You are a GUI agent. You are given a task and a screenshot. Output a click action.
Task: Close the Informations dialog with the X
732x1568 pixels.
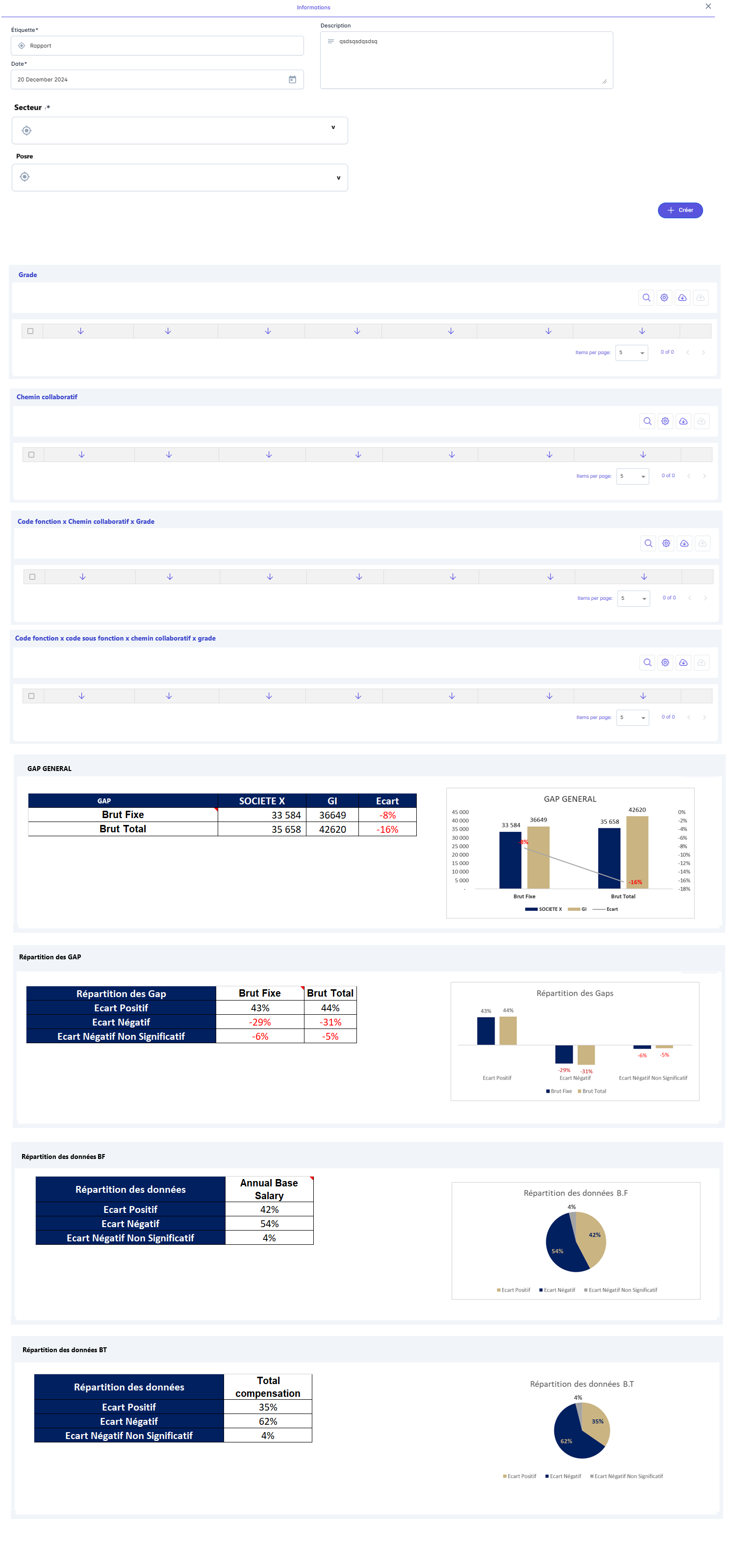coord(707,6)
